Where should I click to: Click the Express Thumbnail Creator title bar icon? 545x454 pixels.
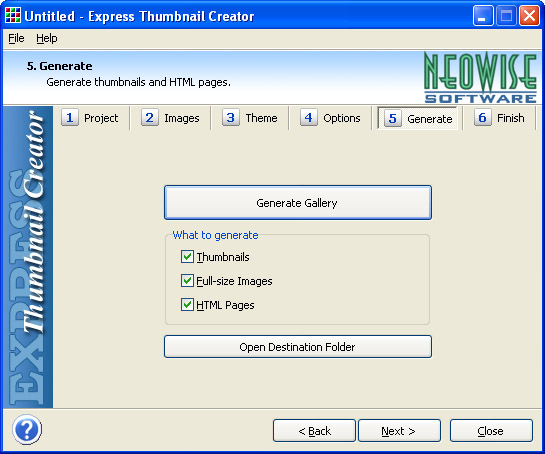(x=13, y=16)
